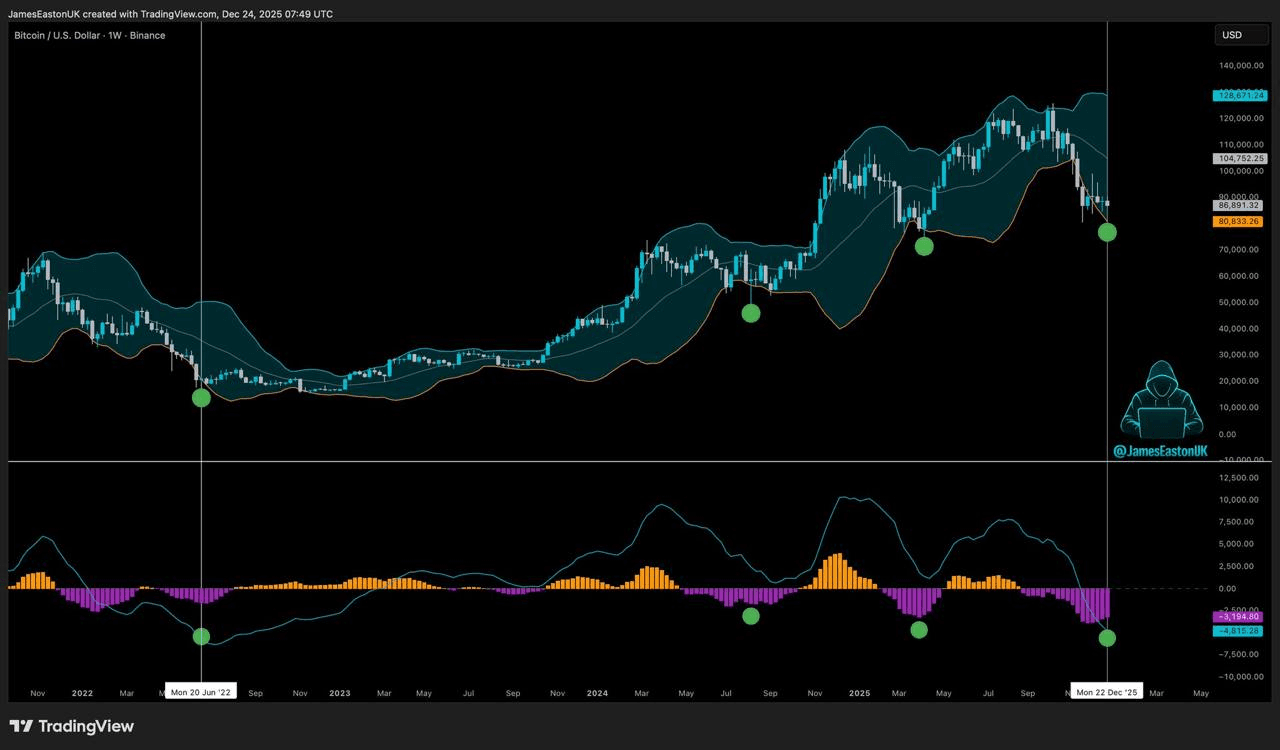Click the Bitcoin / U.S. Dollar symbol title
This screenshot has width=1280, height=750.
90,35
